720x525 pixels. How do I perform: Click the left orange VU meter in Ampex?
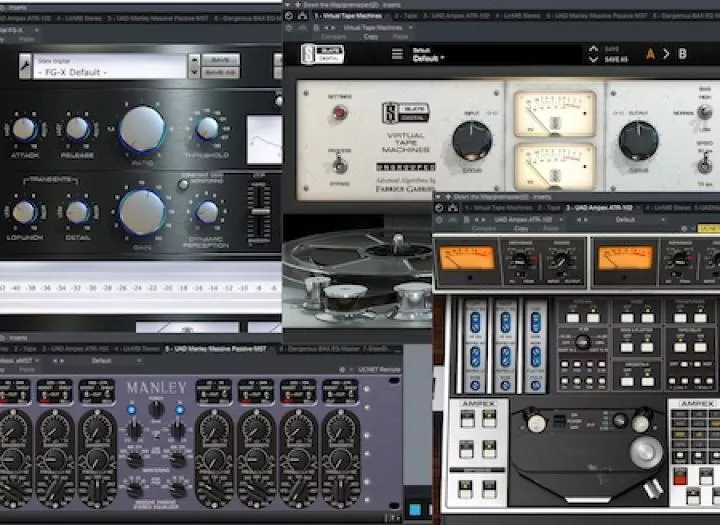tap(466, 258)
